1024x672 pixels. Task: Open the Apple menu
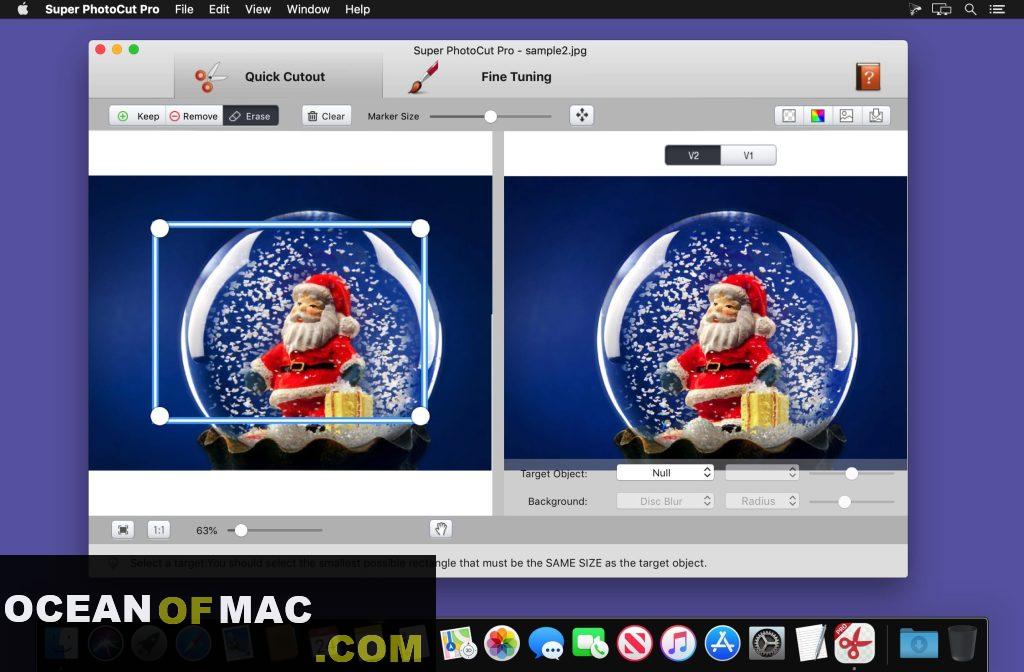click(x=22, y=9)
